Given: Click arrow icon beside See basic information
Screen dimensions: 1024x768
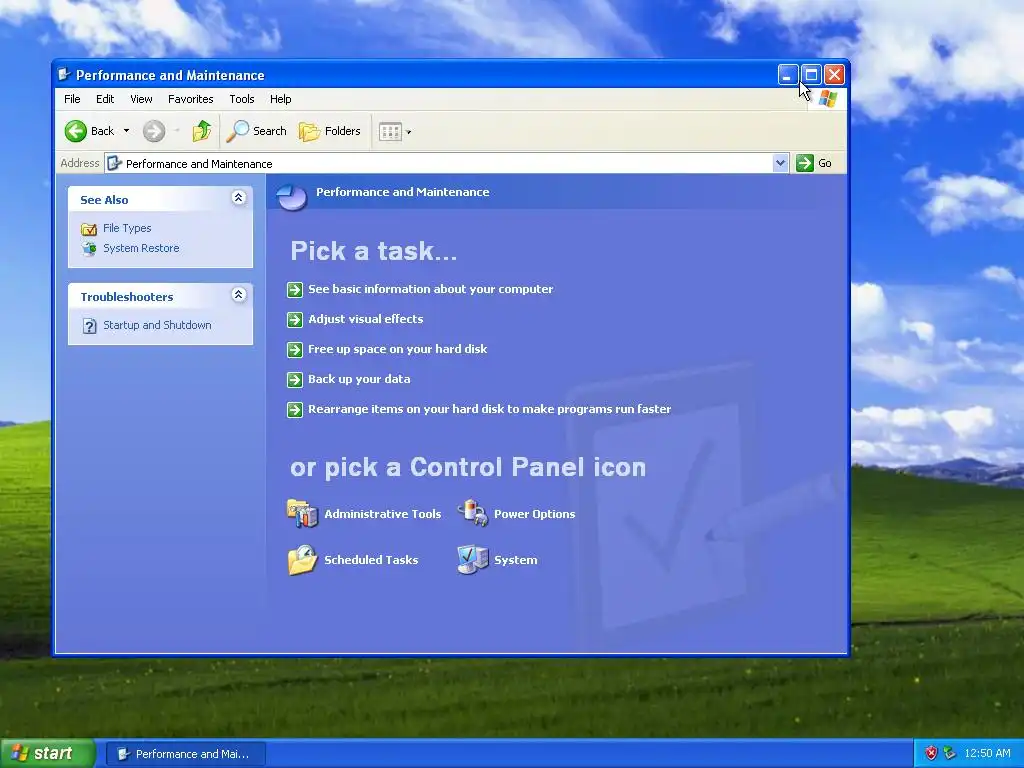Looking at the screenshot, I should coord(295,290).
